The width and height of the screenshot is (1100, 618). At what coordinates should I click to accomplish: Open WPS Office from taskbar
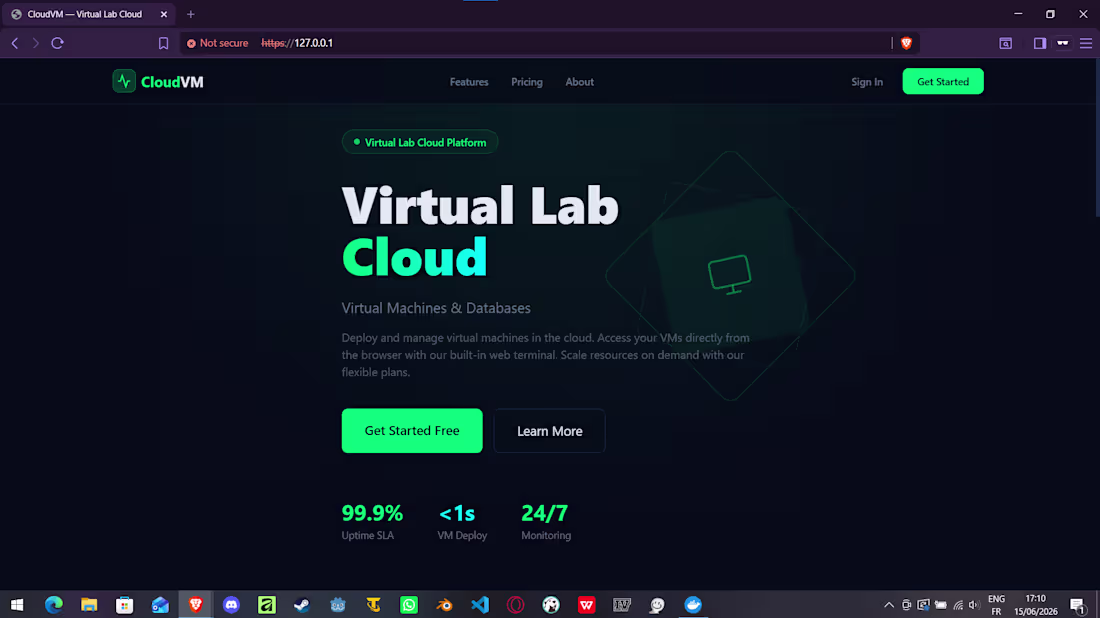586,605
